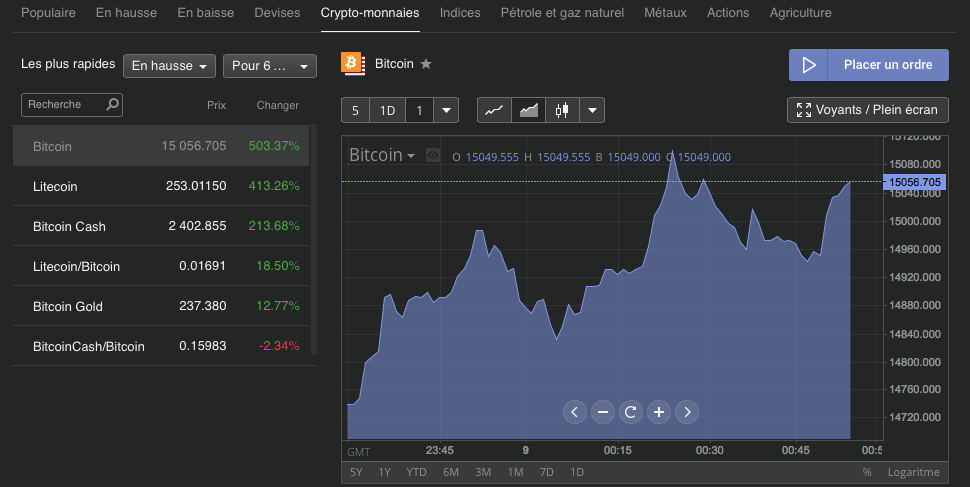
Task: Toggle percent scale on chart
Action: [x=867, y=472]
